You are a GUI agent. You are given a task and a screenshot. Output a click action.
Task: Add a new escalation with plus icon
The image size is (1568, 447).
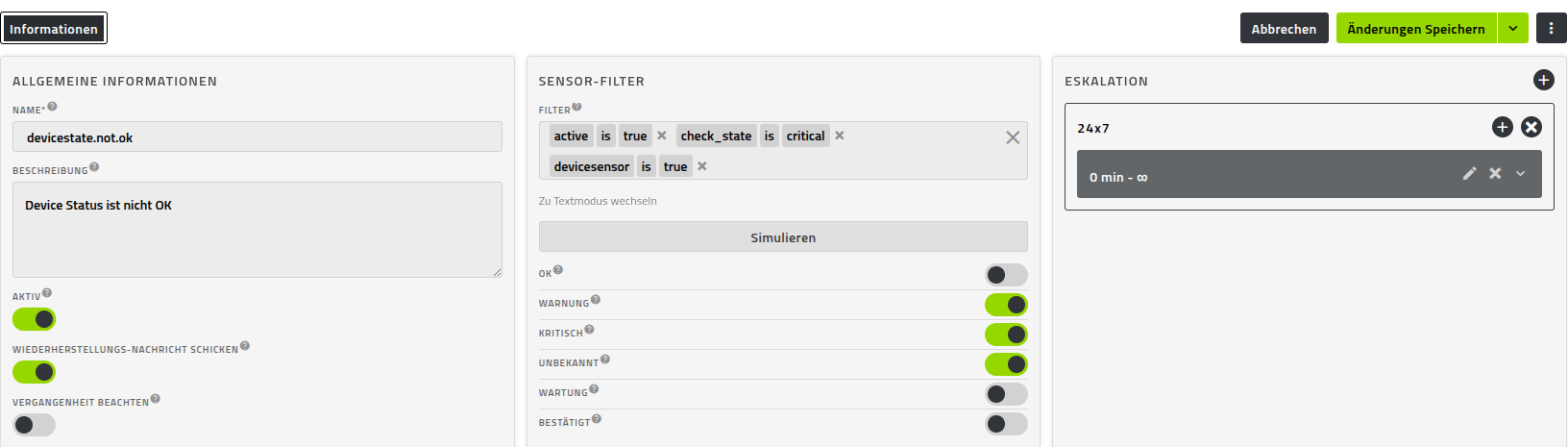1543,81
